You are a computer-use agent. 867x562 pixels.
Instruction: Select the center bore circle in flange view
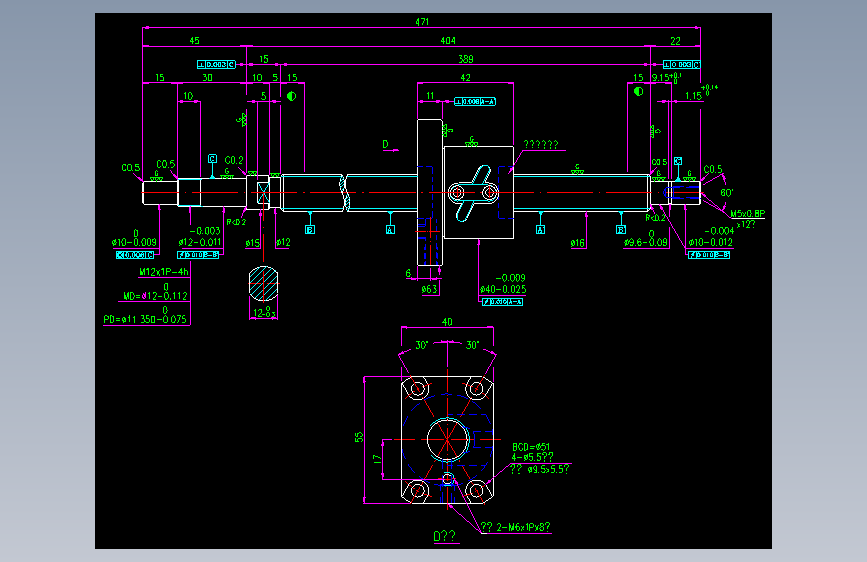[x=448, y=440]
